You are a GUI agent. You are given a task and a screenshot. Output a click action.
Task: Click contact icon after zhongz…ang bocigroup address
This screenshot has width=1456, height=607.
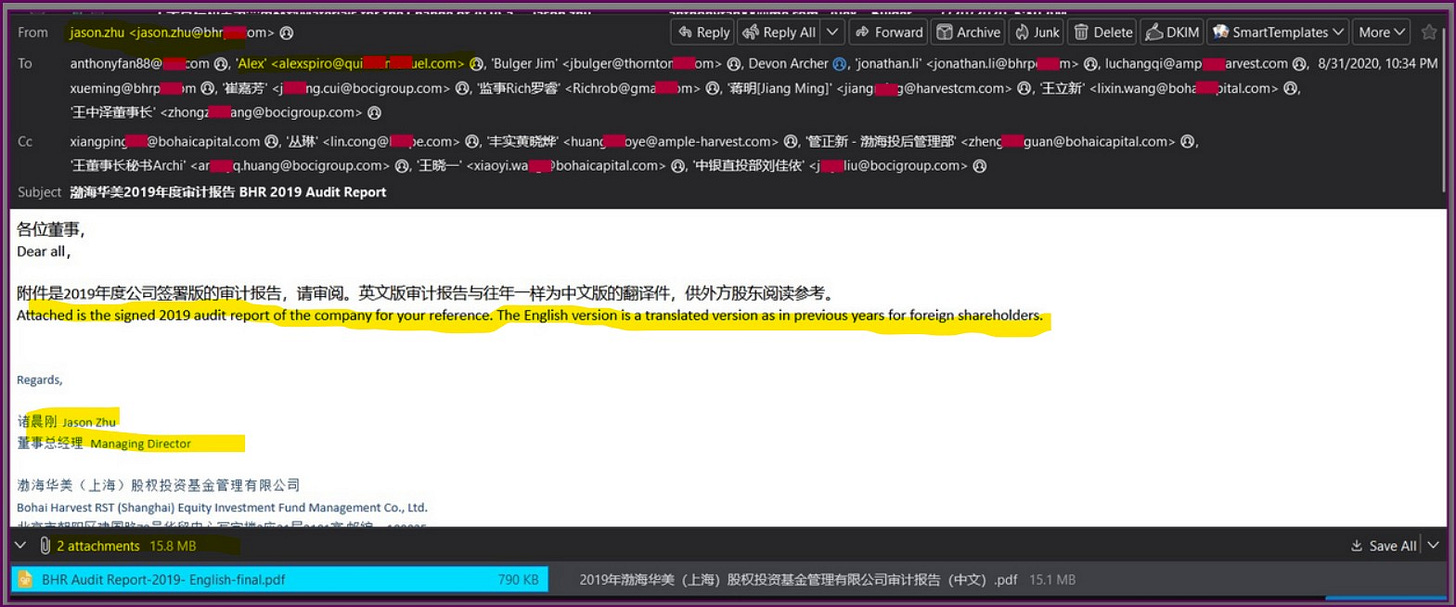(374, 113)
